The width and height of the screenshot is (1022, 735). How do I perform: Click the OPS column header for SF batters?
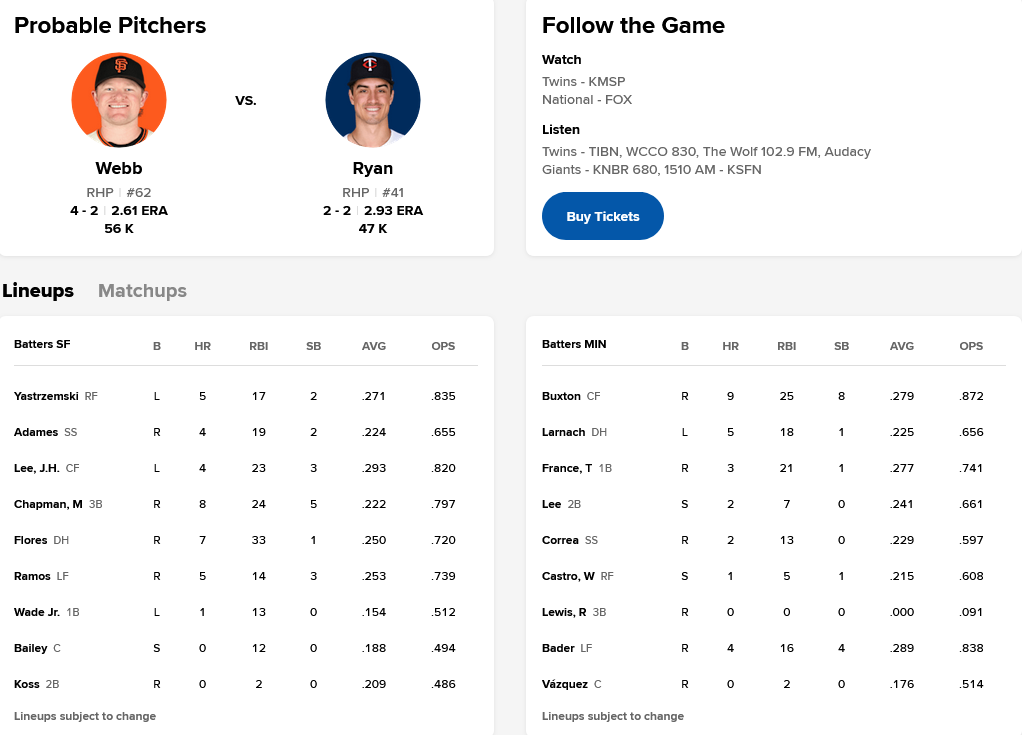443,346
